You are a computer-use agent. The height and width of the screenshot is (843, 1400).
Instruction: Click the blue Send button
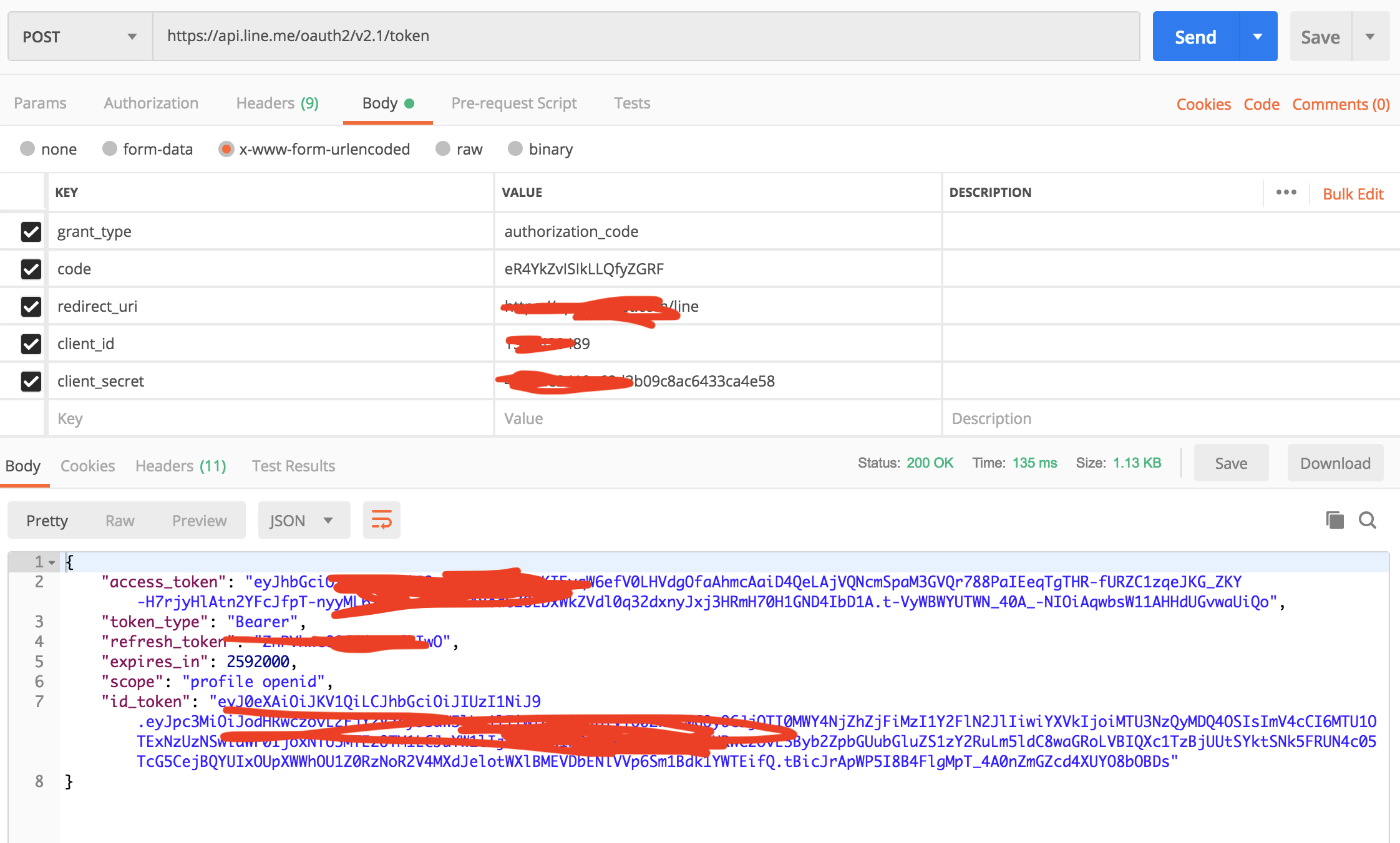pos(1195,37)
